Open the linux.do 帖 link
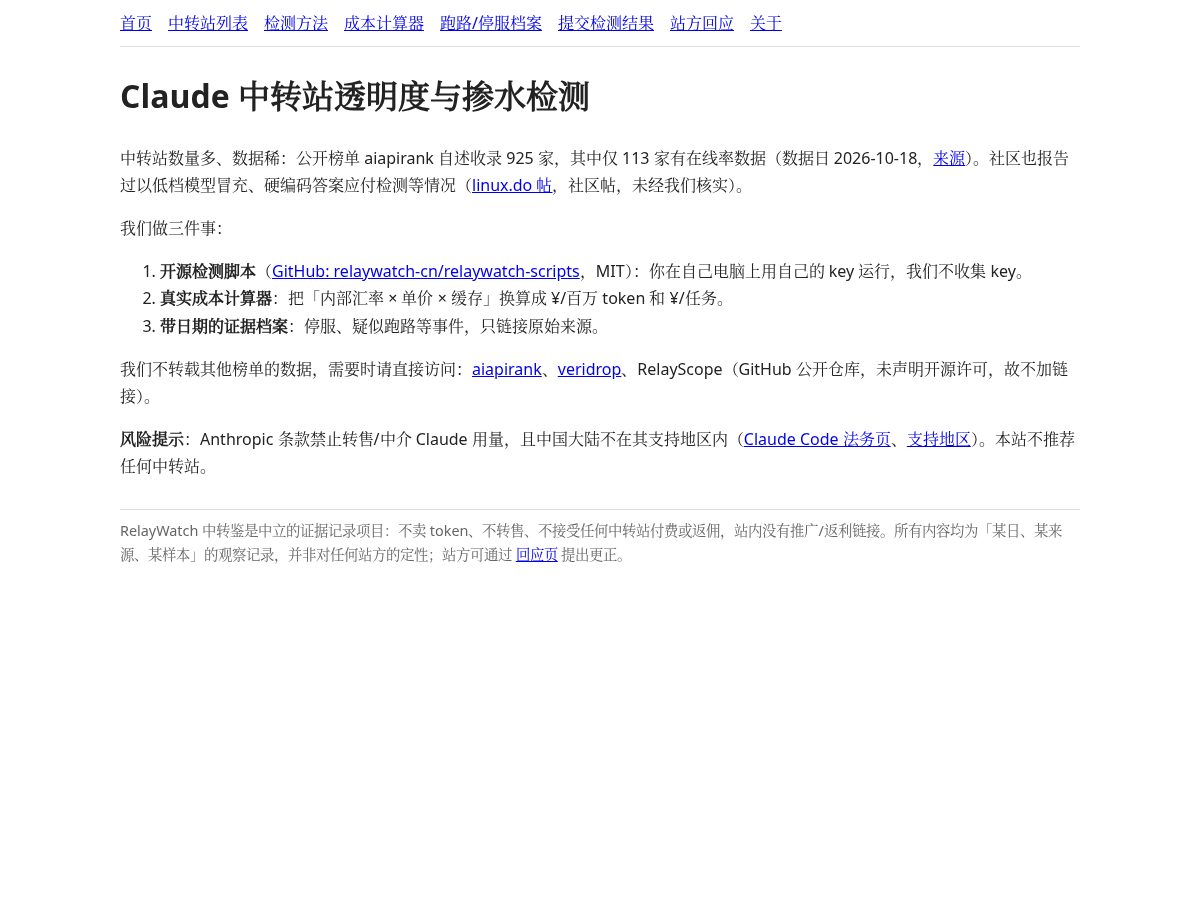 pyautogui.click(x=512, y=185)
